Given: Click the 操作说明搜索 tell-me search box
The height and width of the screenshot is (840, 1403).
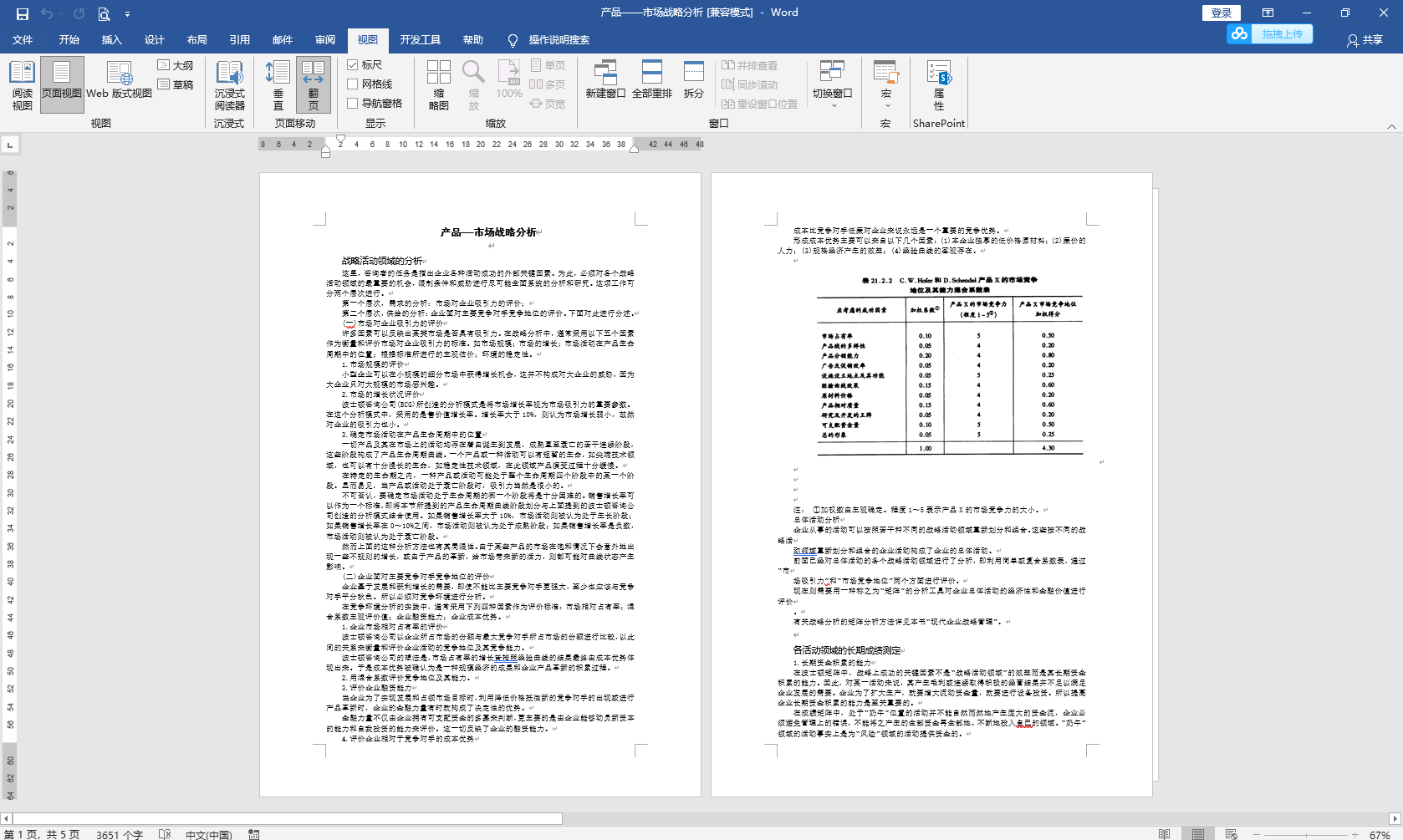Looking at the screenshot, I should point(549,40).
